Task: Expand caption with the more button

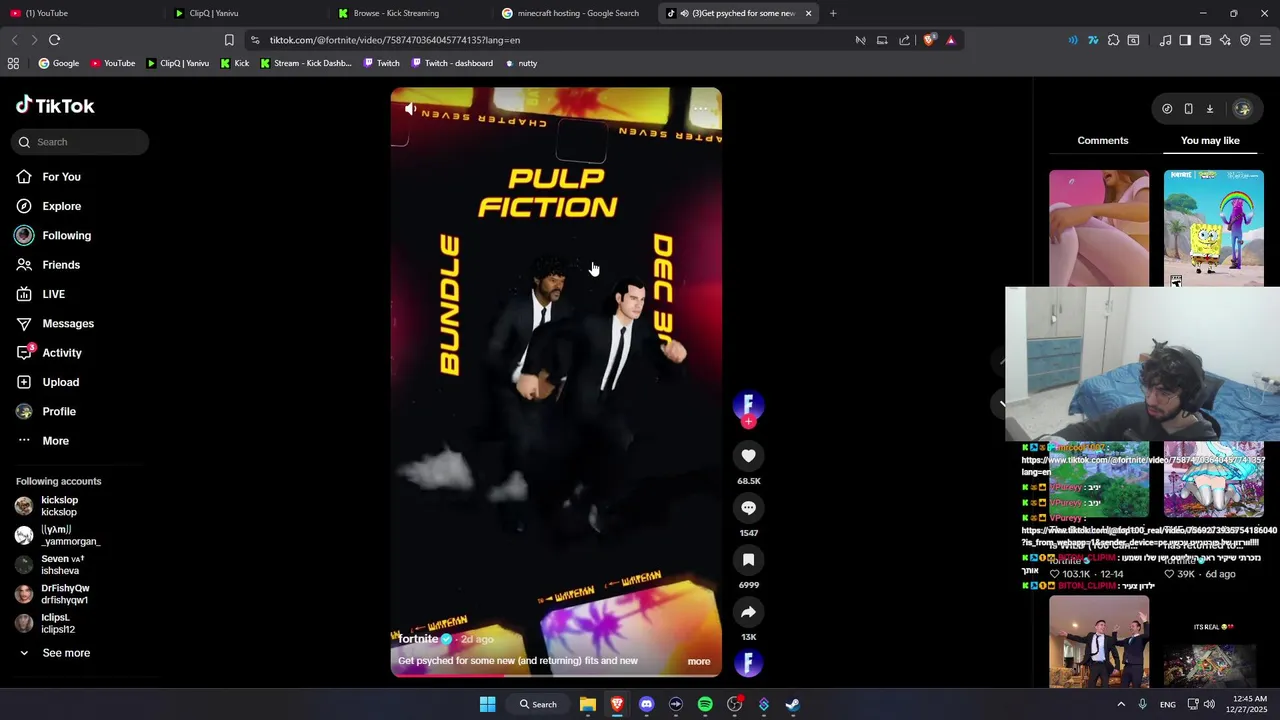Action: point(699,662)
